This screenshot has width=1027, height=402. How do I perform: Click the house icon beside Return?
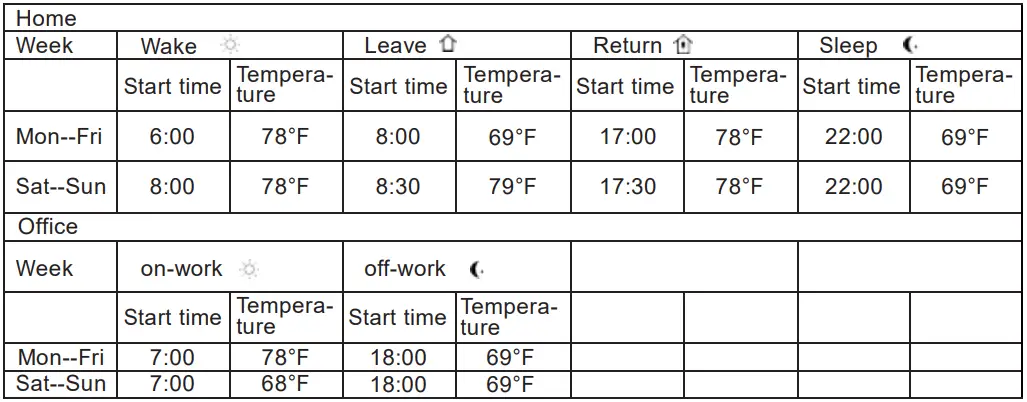684,46
